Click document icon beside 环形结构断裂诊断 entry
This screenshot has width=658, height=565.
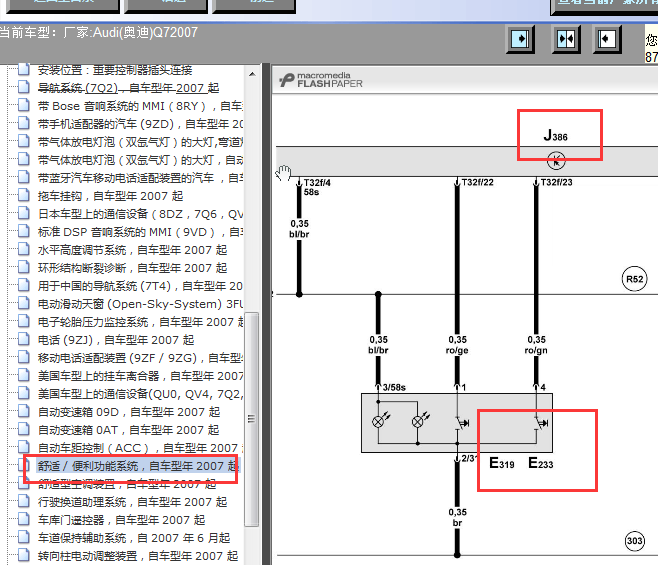tap(24, 268)
